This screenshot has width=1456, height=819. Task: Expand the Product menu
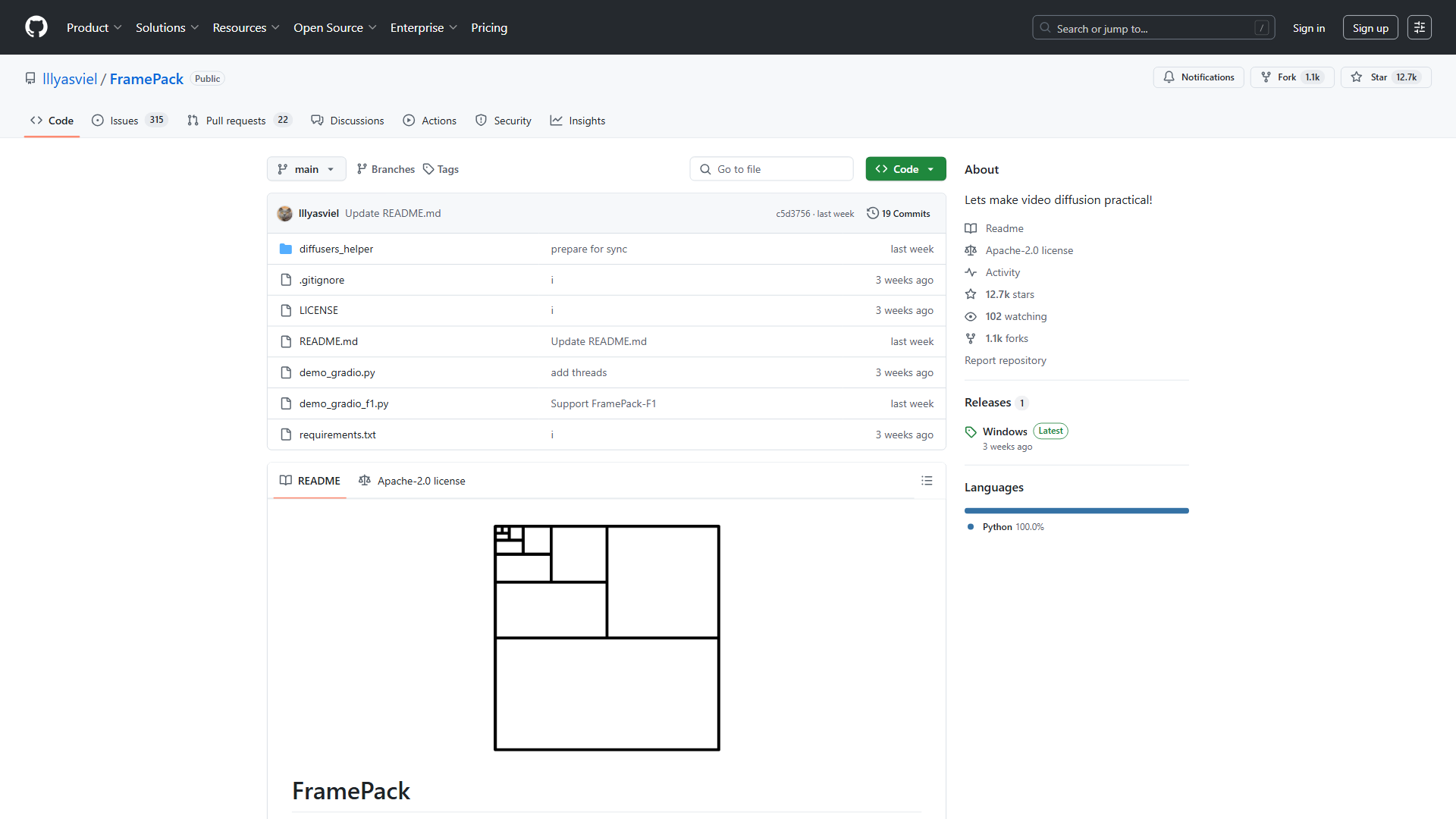click(94, 27)
